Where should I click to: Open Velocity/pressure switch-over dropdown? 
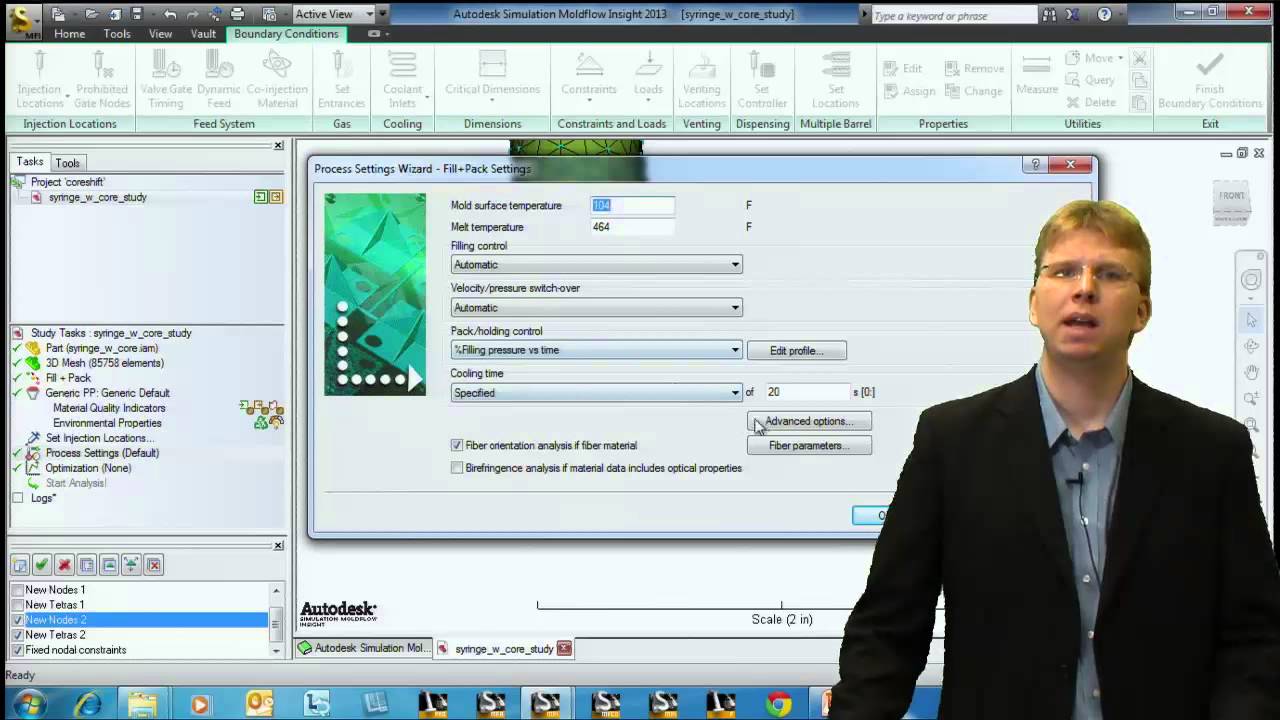(x=596, y=308)
